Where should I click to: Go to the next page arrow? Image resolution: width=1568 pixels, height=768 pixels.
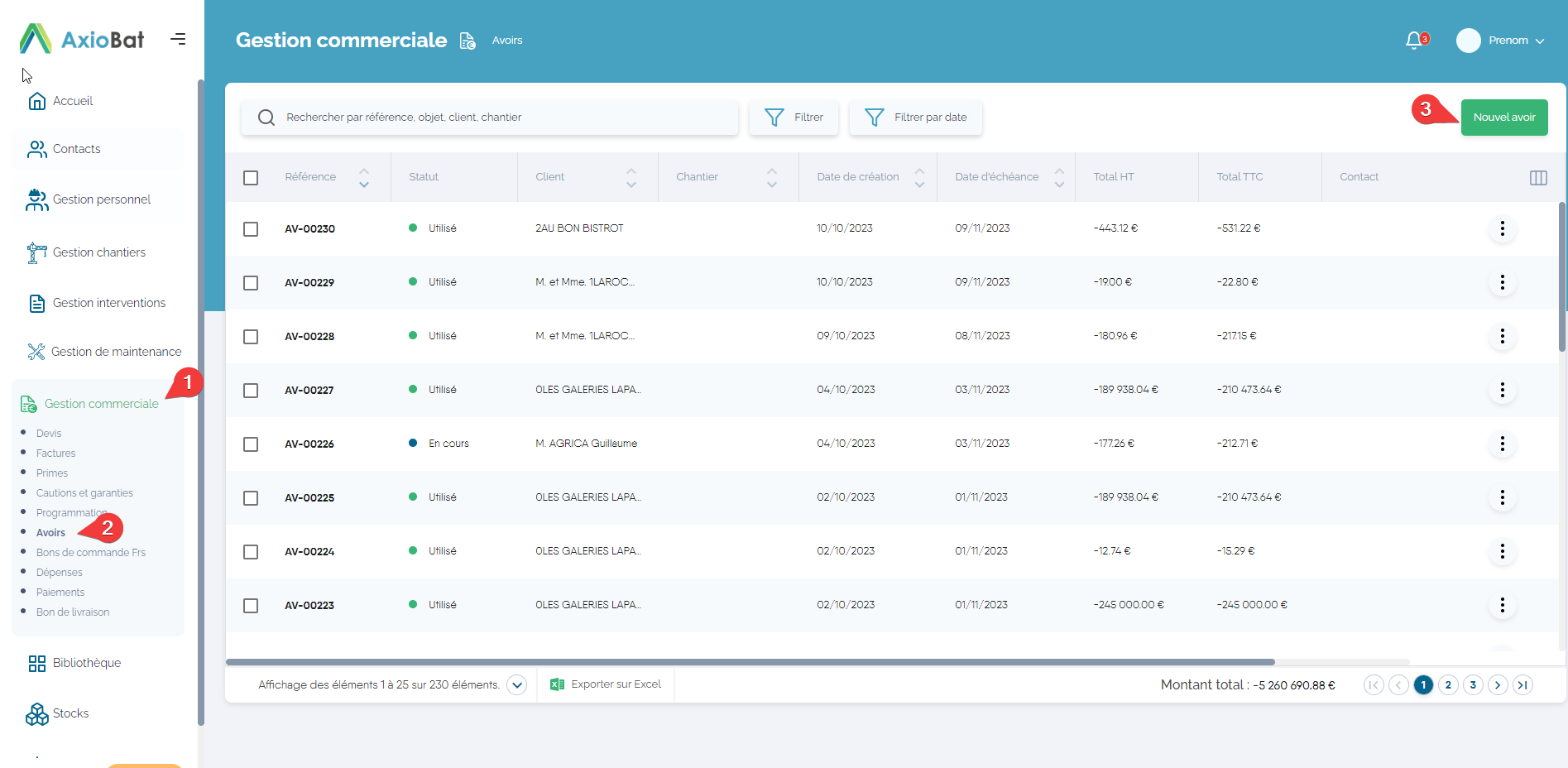pyautogui.click(x=1498, y=684)
